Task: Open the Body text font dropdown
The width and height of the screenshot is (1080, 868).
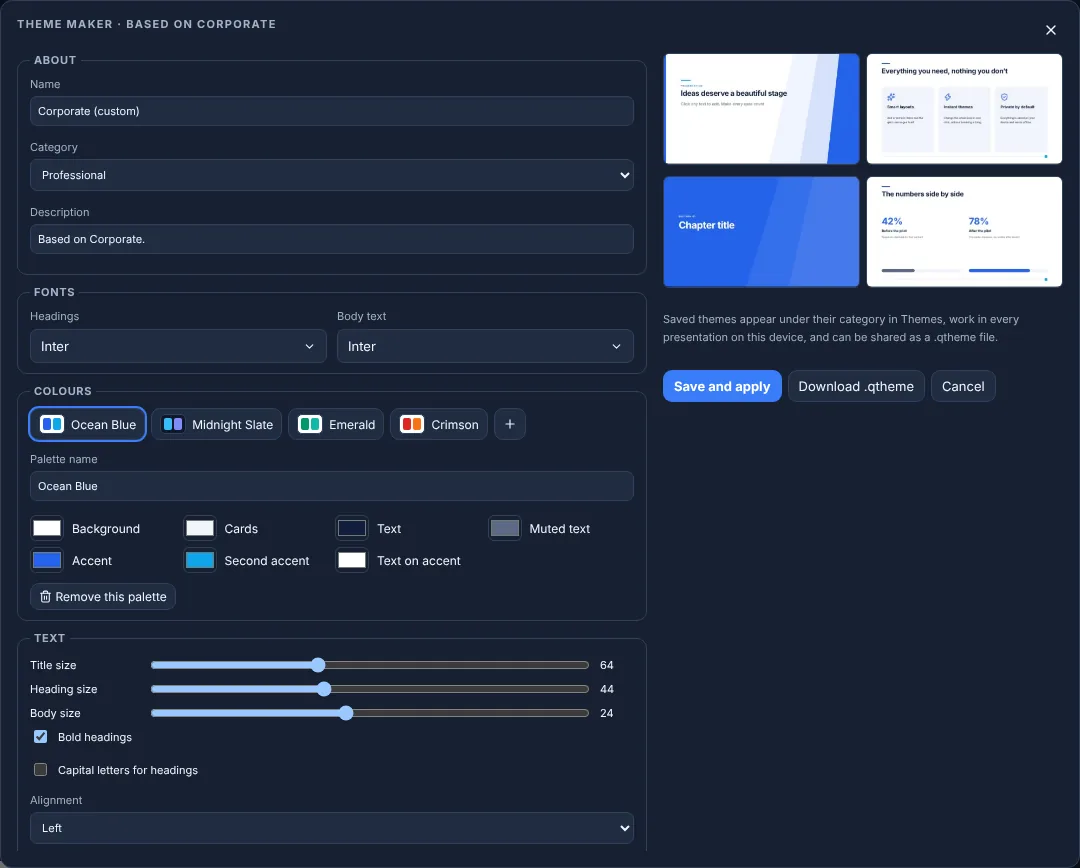Action: click(485, 346)
